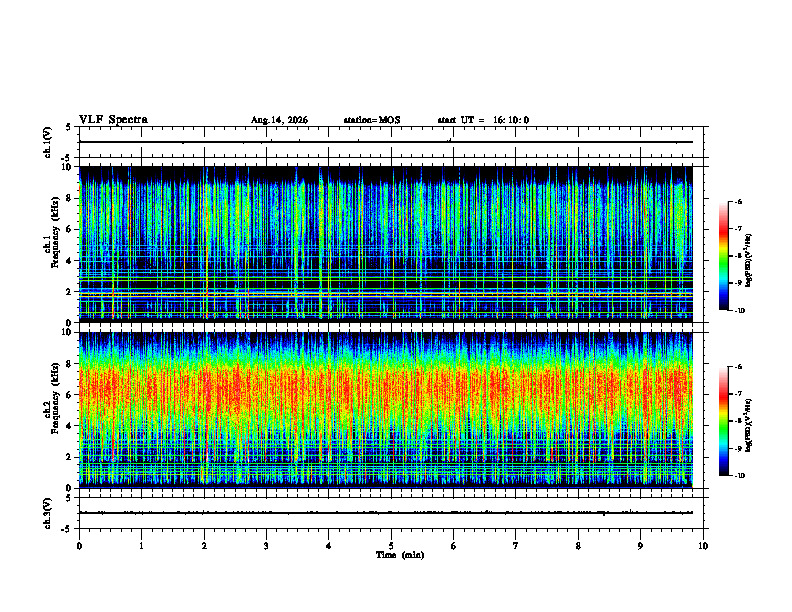Click the VLF Spectra title text
Screen dimensions: 792x612
tap(113, 120)
